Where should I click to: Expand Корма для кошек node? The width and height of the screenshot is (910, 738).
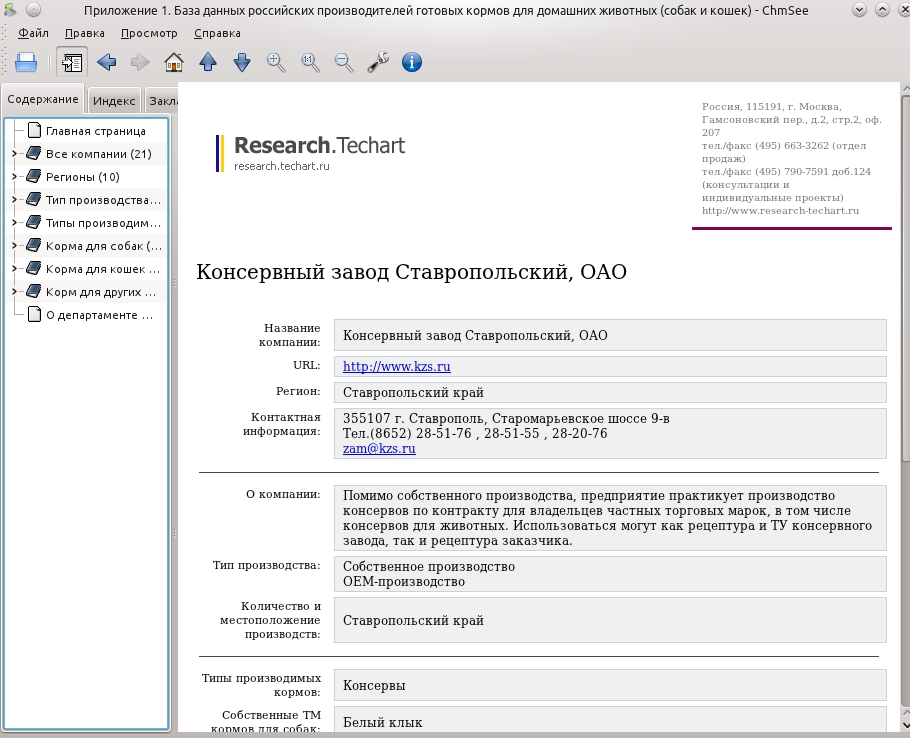(x=15, y=269)
